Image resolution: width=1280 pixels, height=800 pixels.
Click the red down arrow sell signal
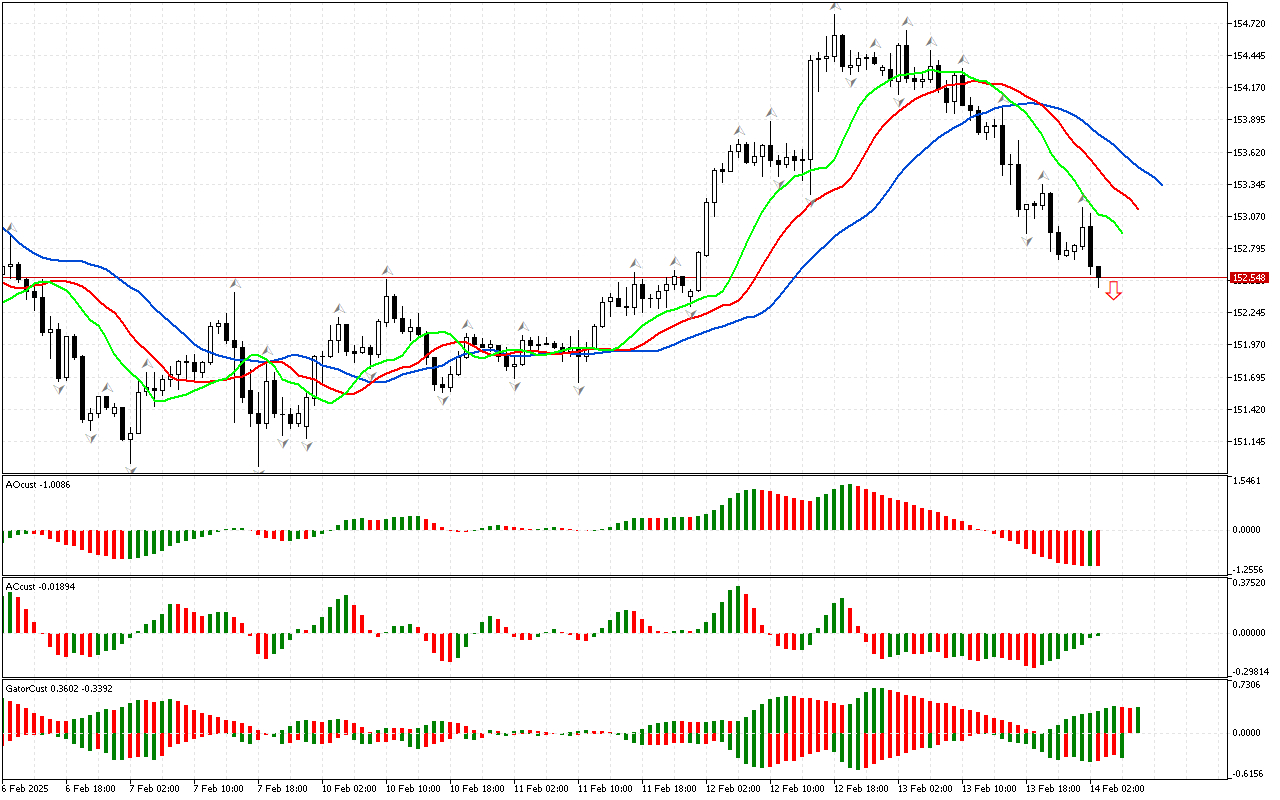[1113, 291]
